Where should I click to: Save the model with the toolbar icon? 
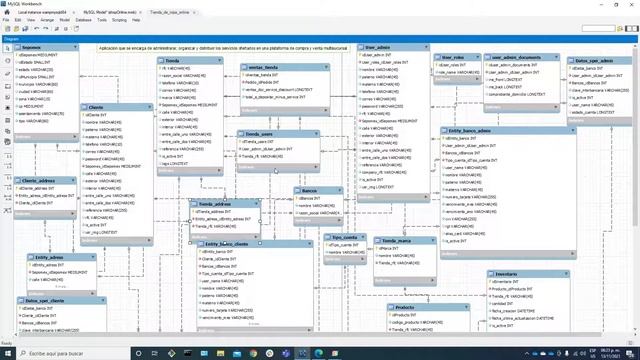click(25, 29)
